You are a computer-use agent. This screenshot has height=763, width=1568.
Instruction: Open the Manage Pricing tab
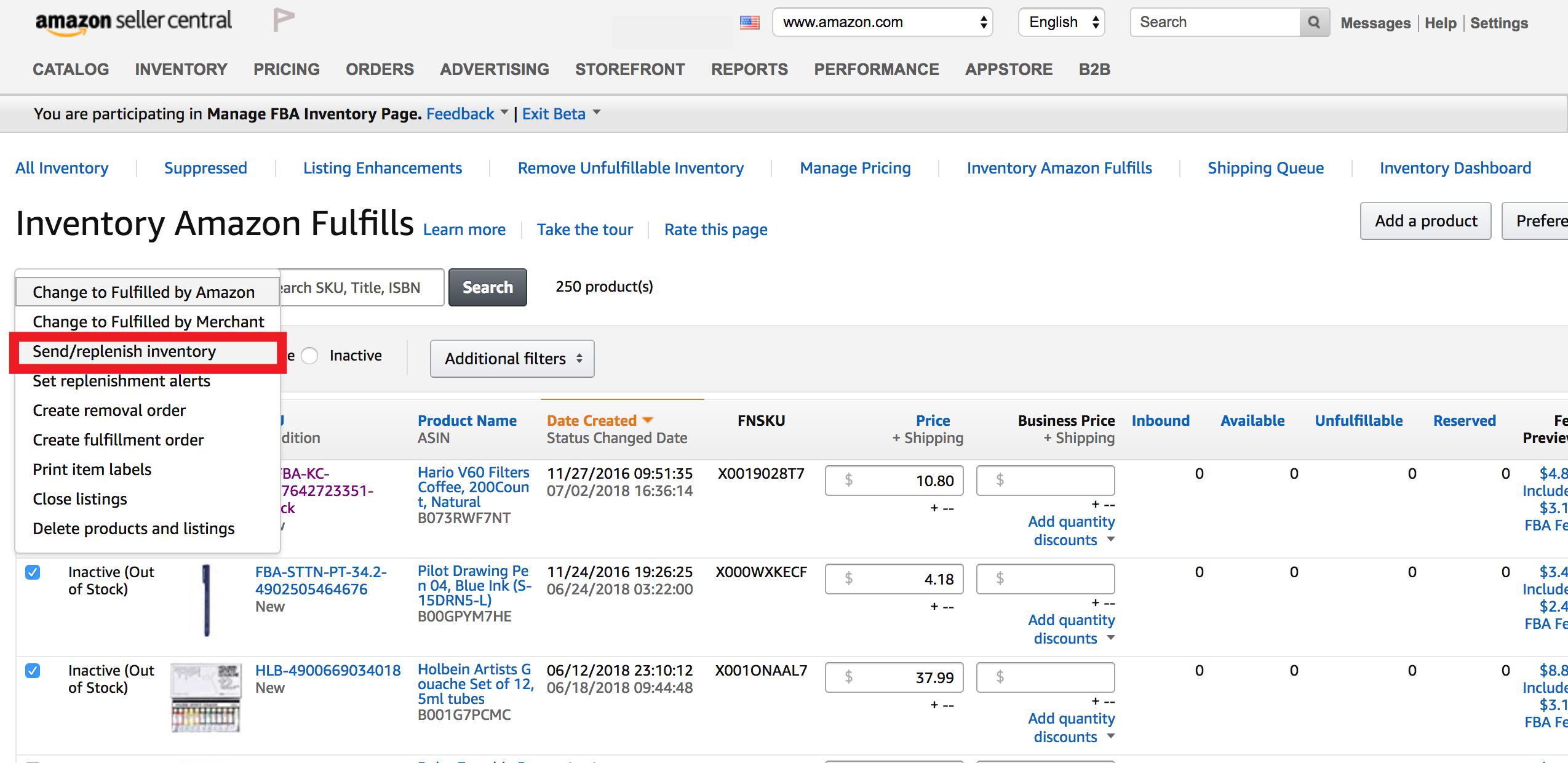[x=855, y=168]
